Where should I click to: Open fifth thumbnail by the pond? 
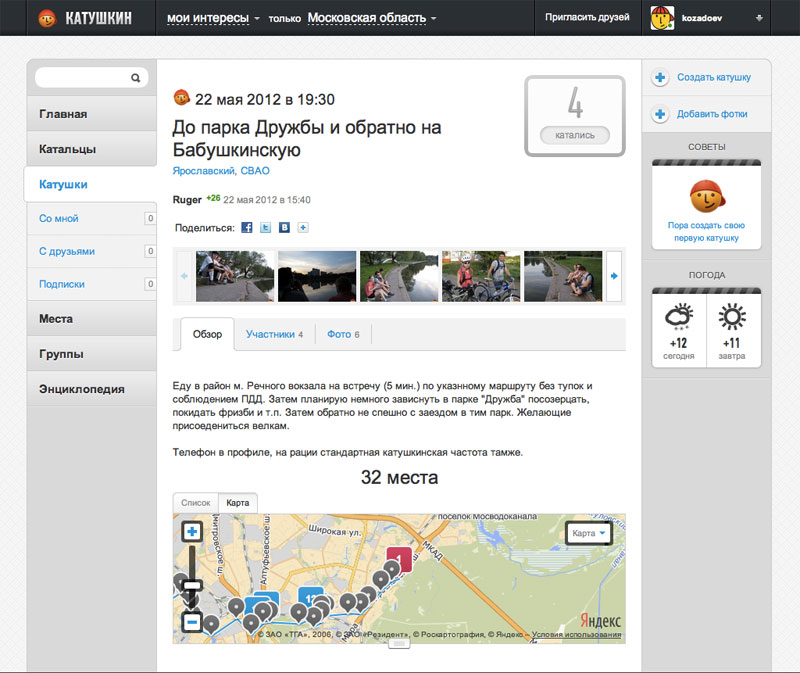click(563, 276)
